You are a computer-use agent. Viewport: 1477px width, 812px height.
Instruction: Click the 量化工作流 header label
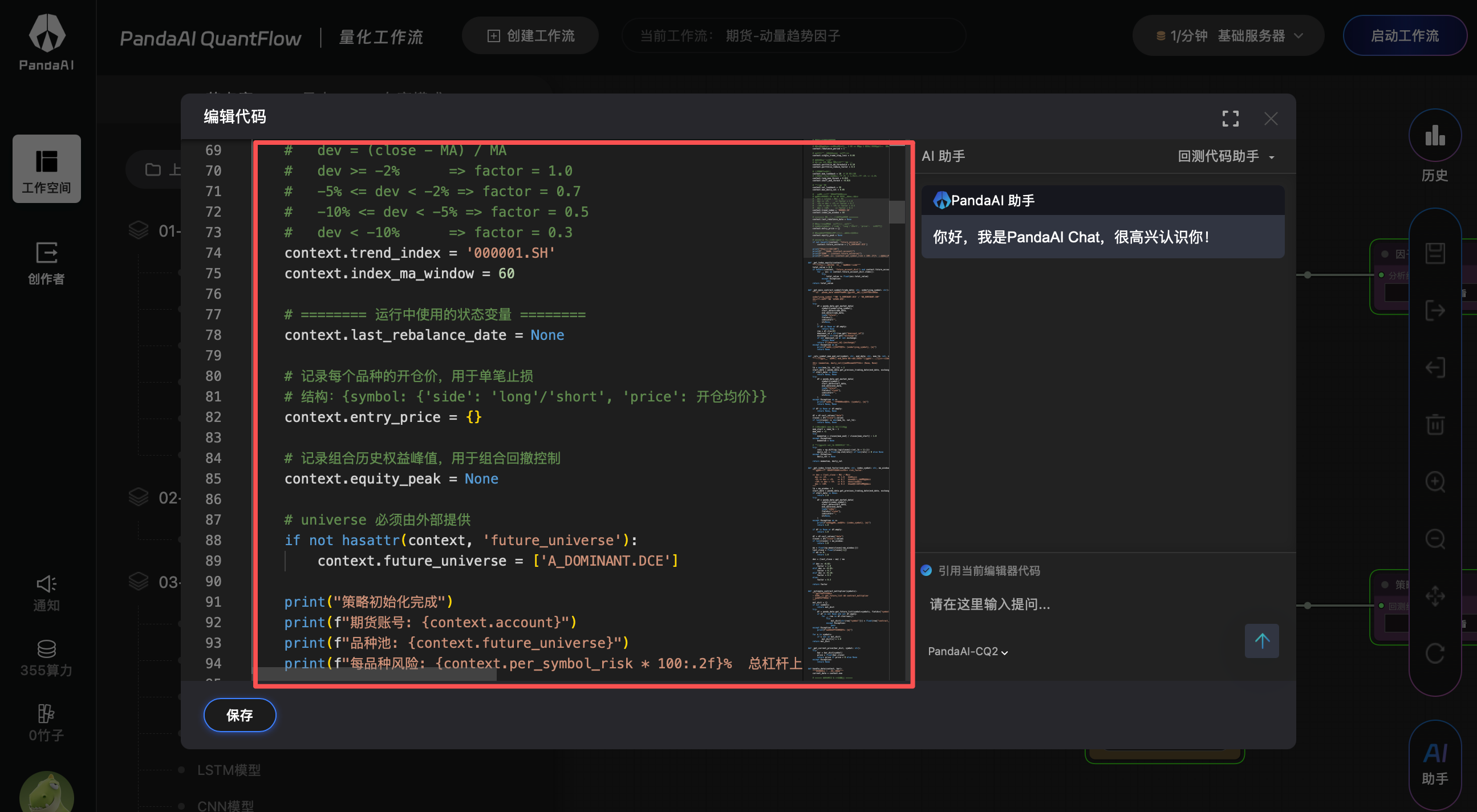pos(381,37)
